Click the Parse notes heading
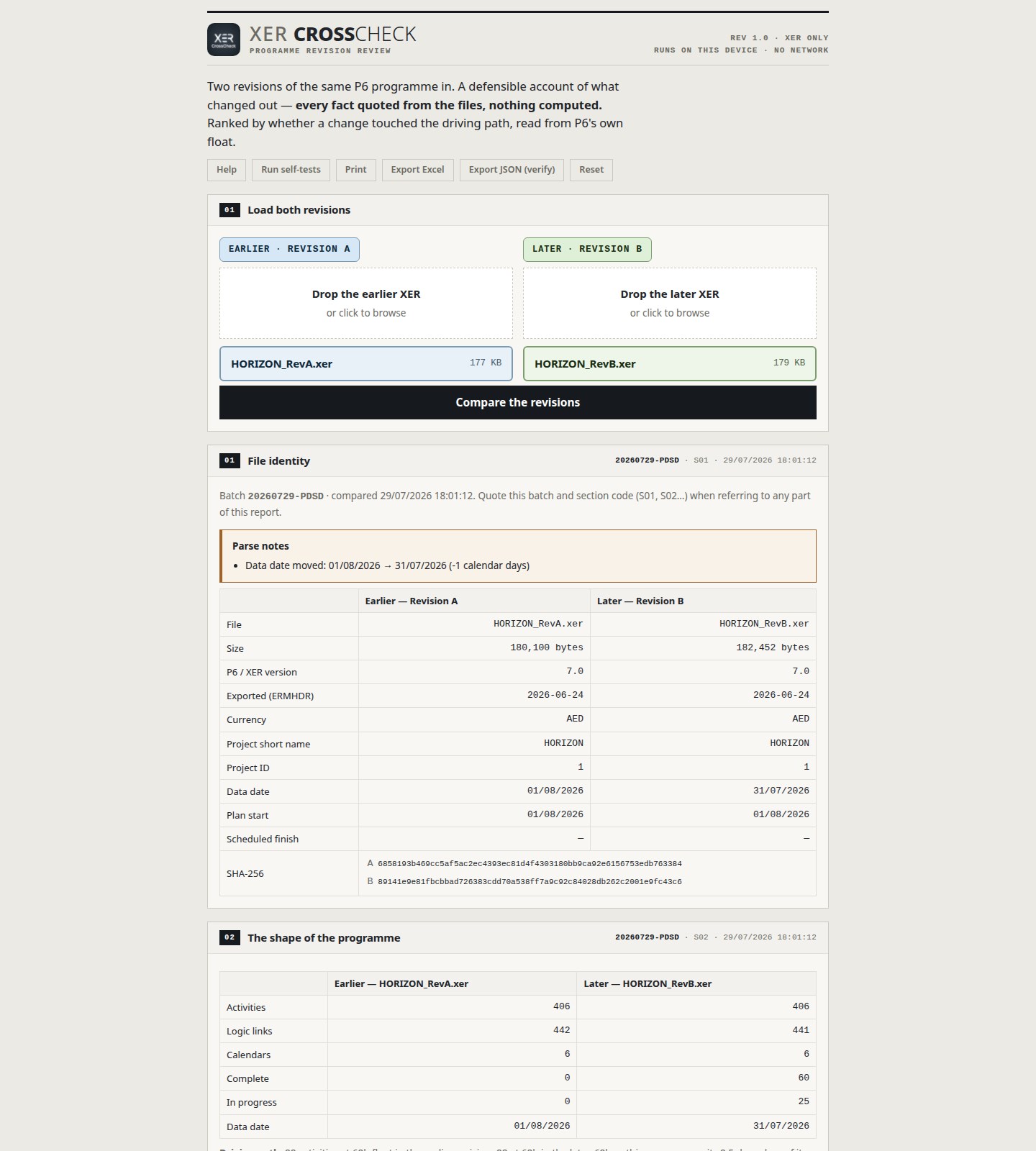This screenshot has height=1151, width=1036. (x=260, y=546)
